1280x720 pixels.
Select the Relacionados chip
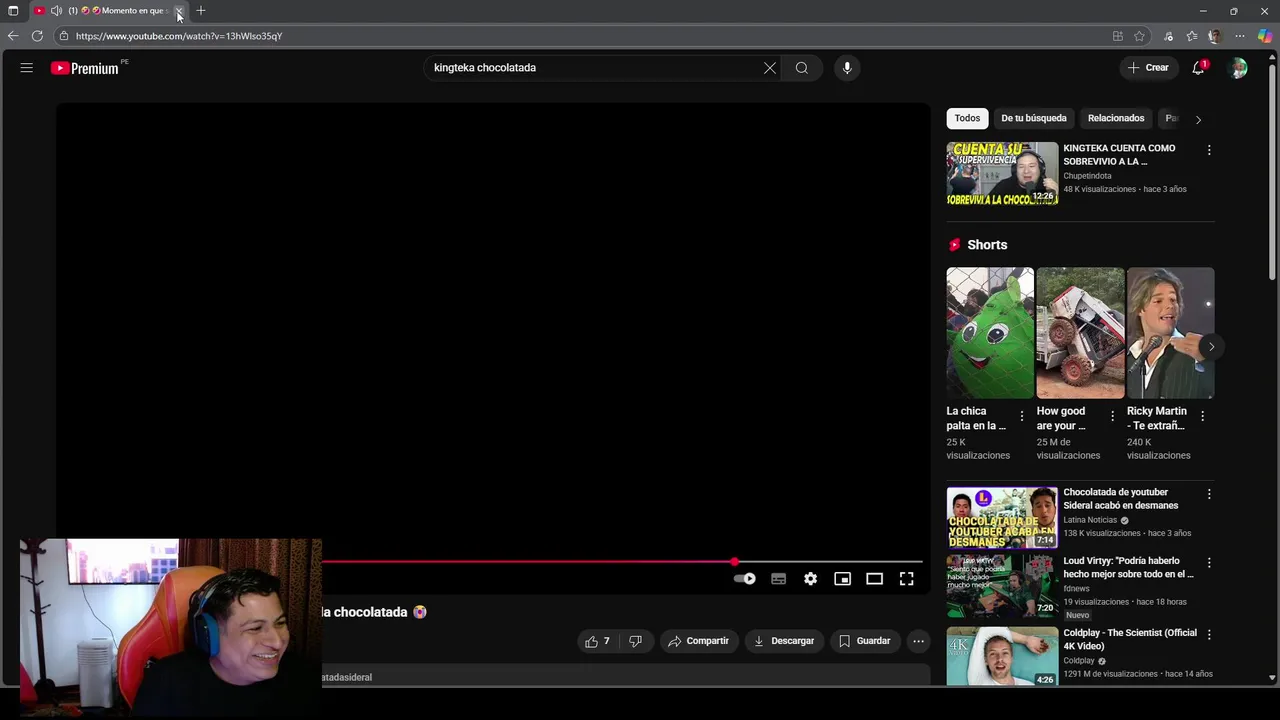tap(1116, 118)
